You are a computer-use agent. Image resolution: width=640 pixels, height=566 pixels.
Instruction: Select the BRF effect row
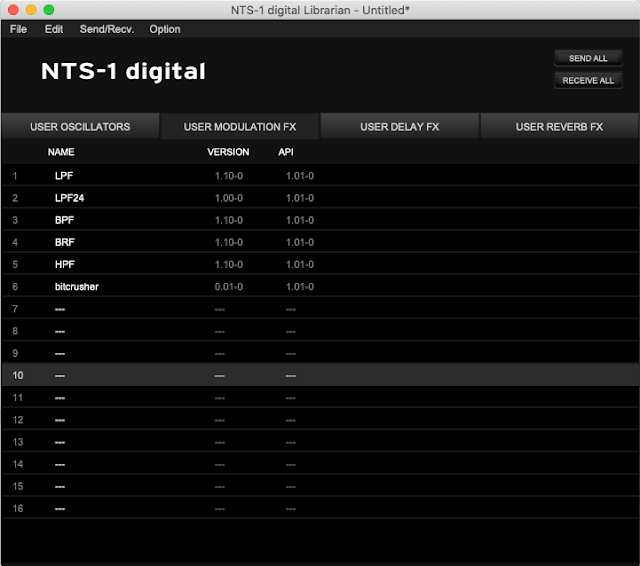point(320,242)
